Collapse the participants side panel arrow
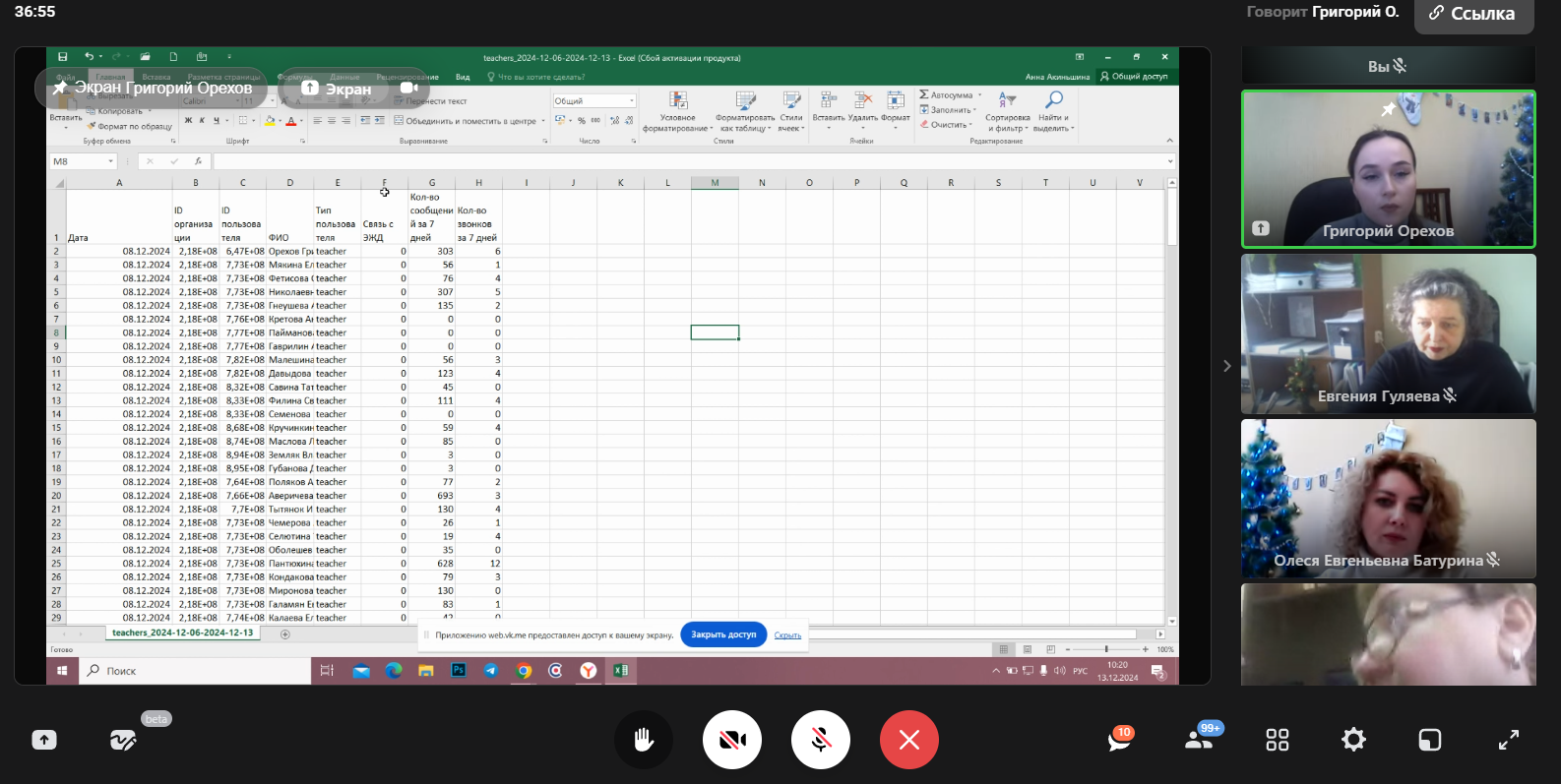1561x784 pixels. [x=1226, y=366]
